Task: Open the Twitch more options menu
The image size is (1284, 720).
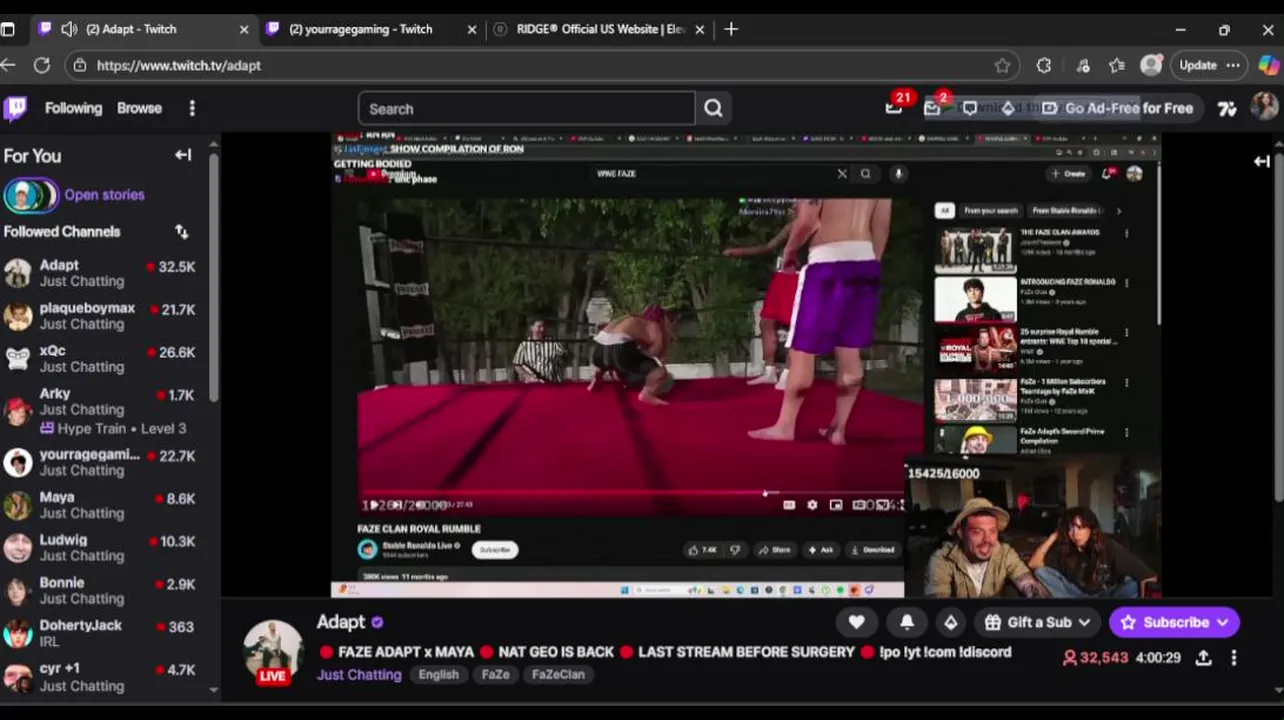Action: pos(192,108)
